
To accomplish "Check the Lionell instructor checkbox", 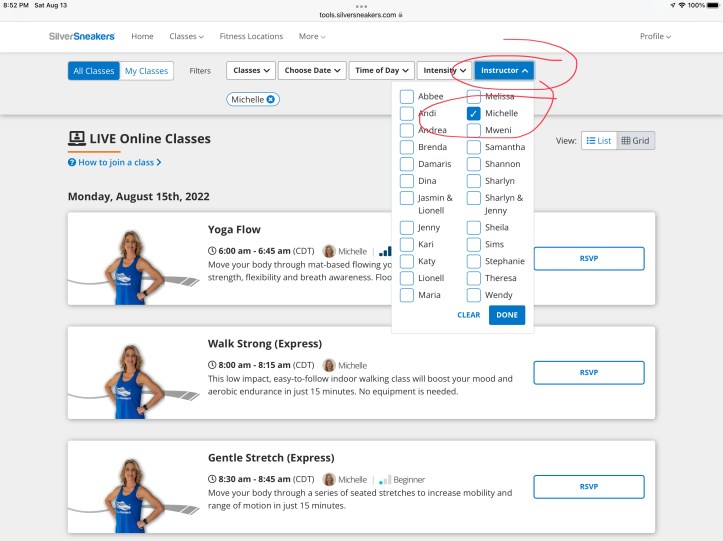I will coord(407,278).
